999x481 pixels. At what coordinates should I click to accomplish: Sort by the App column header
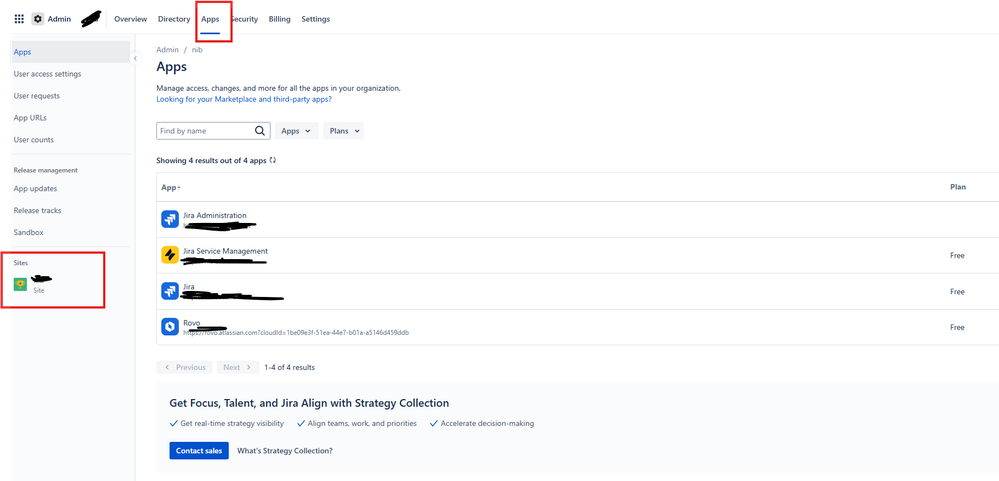[171, 187]
